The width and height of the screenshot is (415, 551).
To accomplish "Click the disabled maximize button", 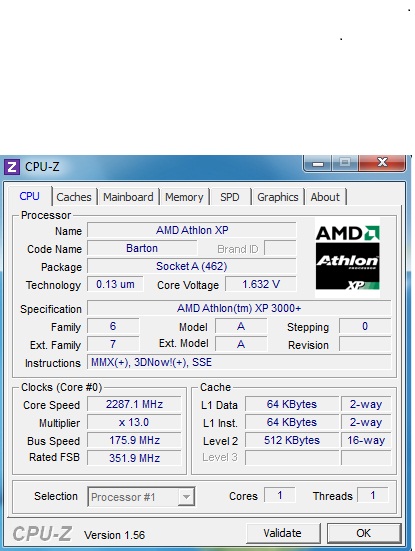I will tap(345, 163).
